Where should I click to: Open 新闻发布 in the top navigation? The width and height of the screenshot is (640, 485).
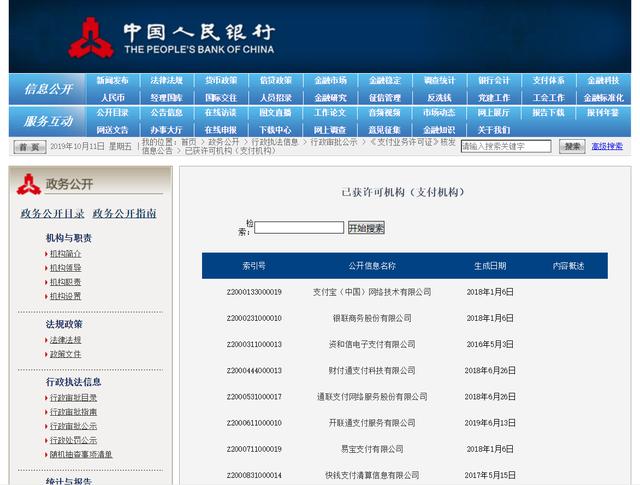point(112,80)
